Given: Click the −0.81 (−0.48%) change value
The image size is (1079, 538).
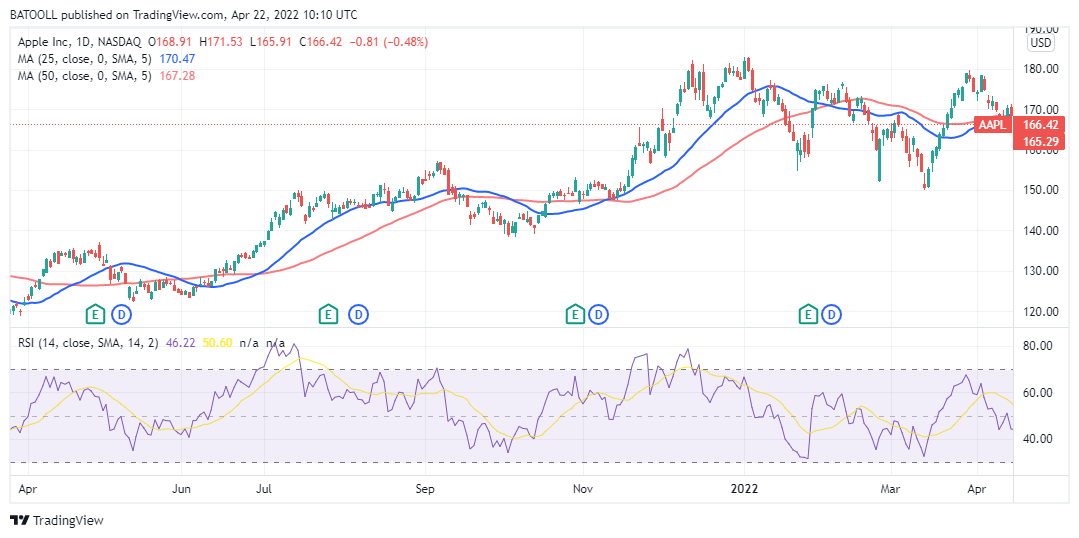Looking at the screenshot, I should click(388, 42).
